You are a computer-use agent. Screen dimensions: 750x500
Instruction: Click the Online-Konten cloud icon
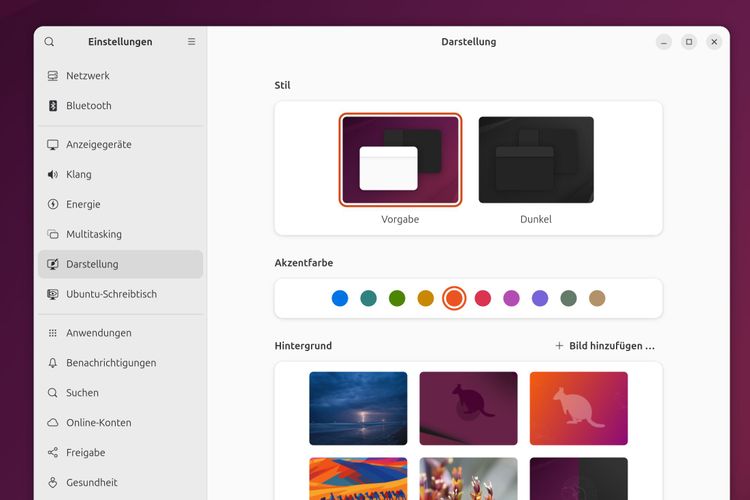pyautogui.click(x=53, y=423)
